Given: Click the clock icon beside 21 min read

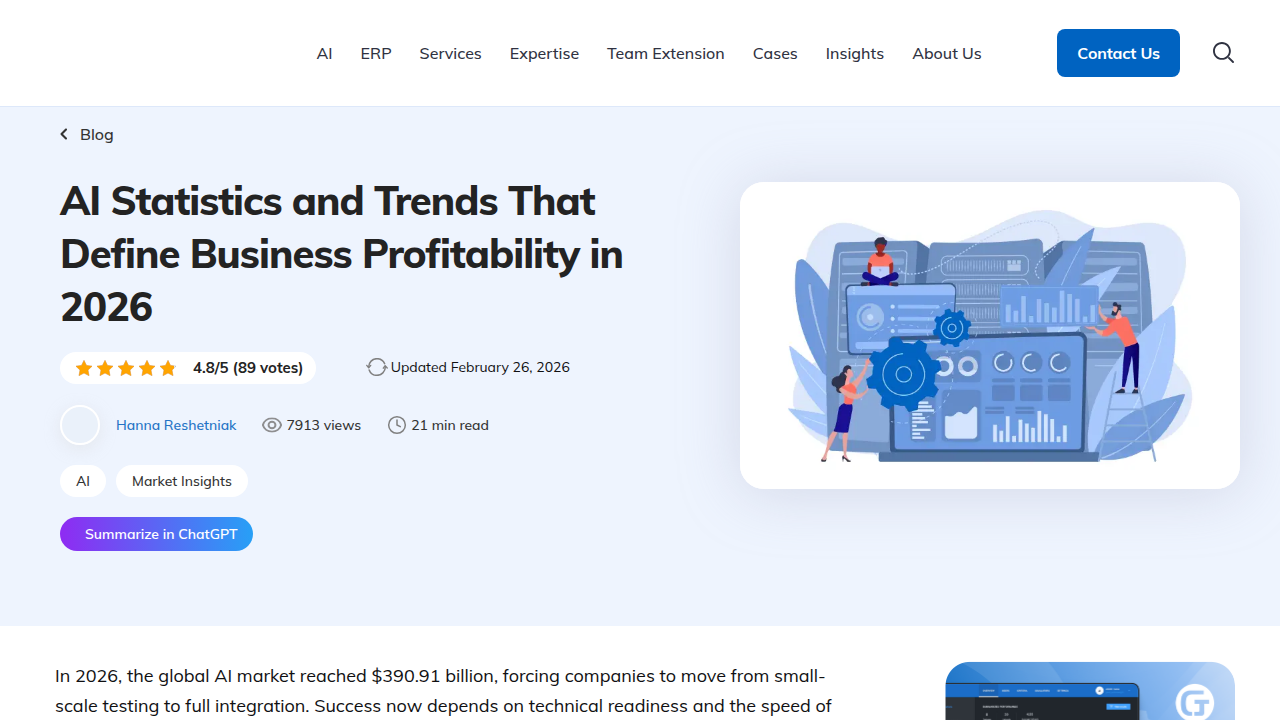Looking at the screenshot, I should [397, 425].
